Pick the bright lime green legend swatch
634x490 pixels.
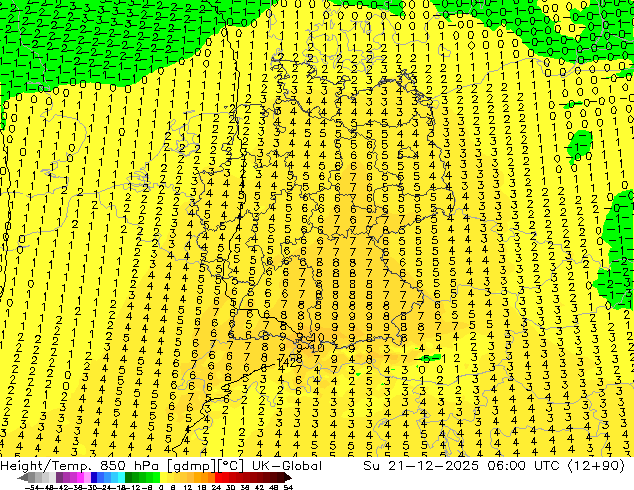click(x=156, y=477)
